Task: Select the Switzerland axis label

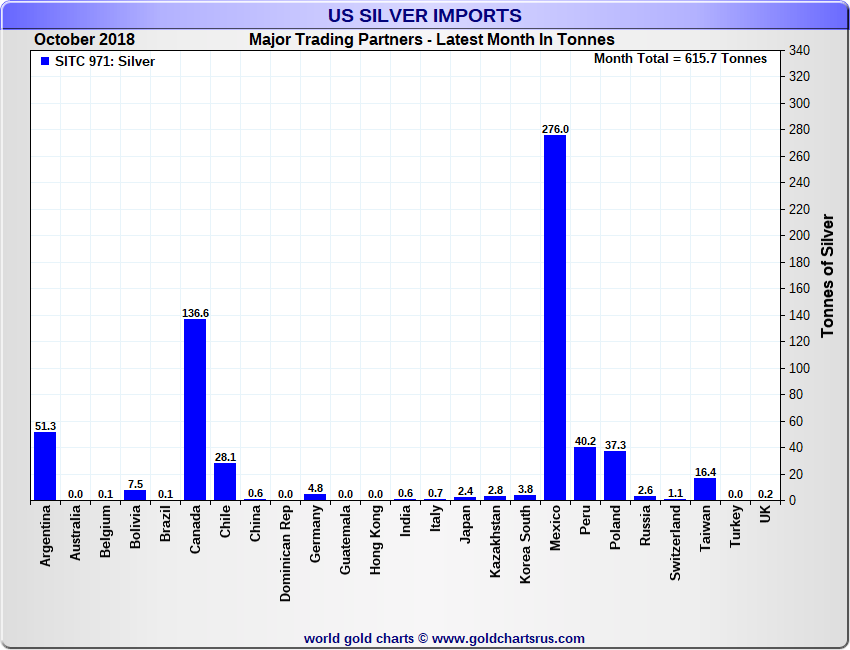Action: click(675, 543)
